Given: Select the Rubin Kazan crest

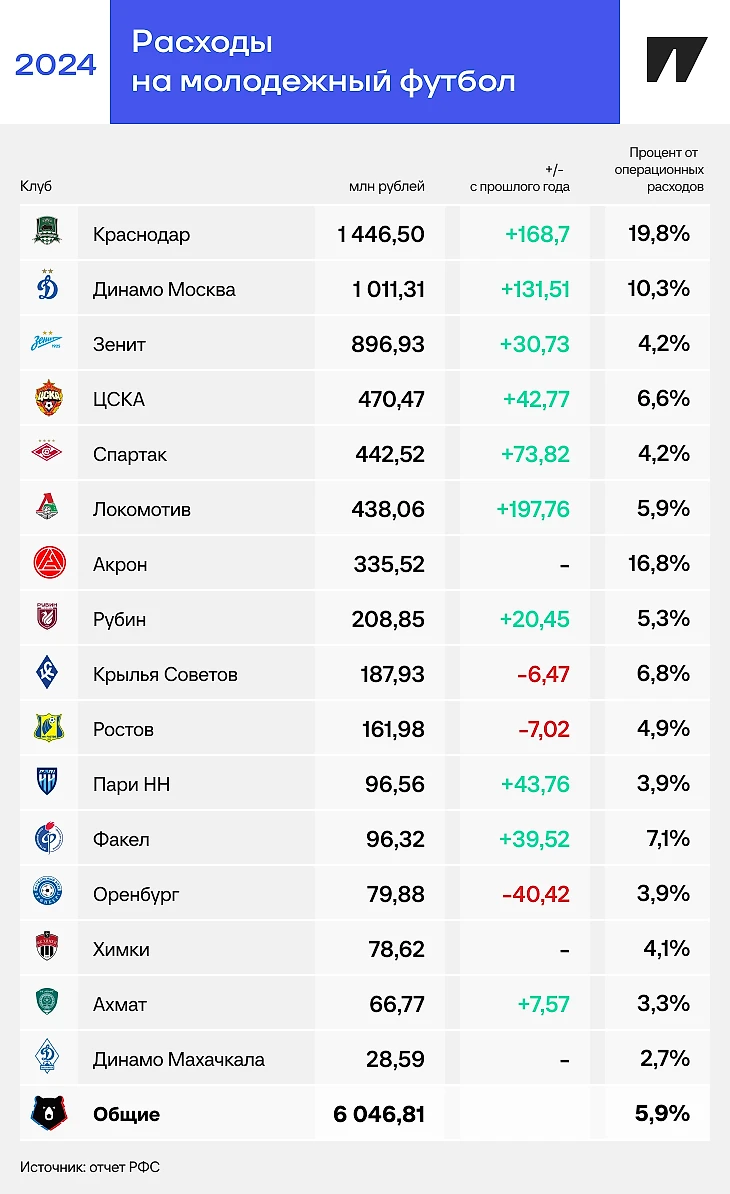Looking at the screenshot, I should pos(47,616).
